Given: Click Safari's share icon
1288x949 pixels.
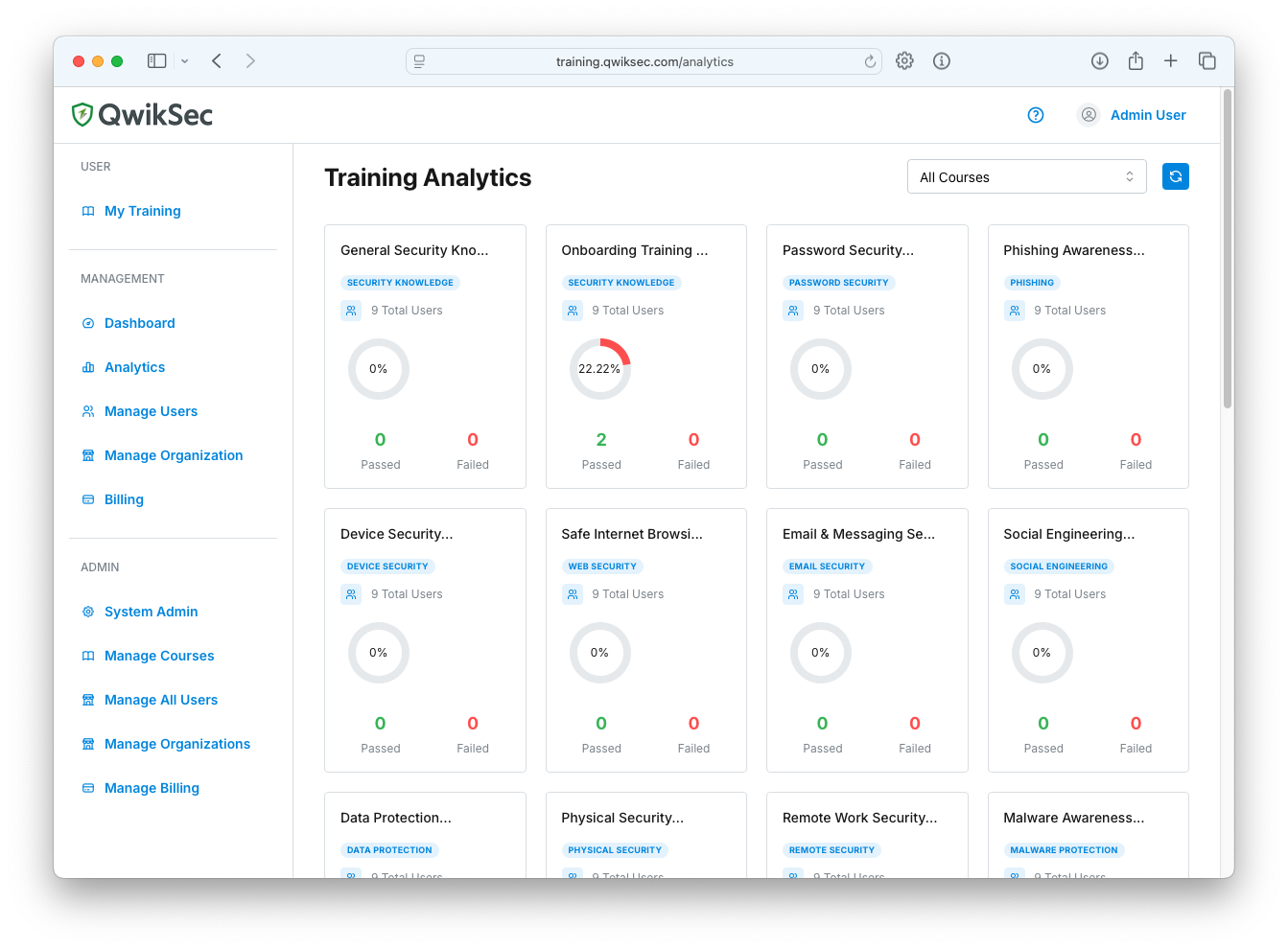Looking at the screenshot, I should (1136, 61).
